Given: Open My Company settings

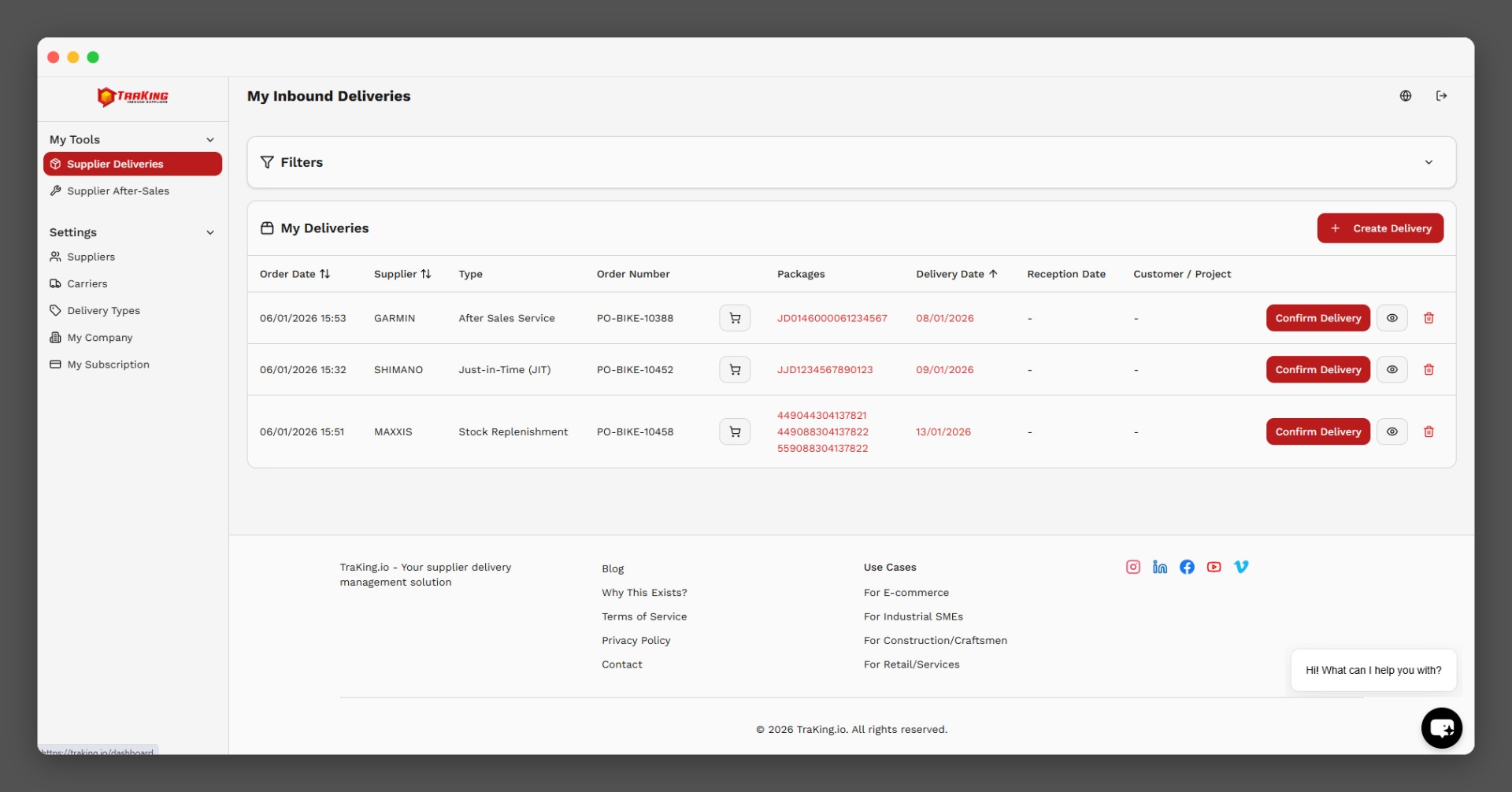Looking at the screenshot, I should (x=132, y=337).
